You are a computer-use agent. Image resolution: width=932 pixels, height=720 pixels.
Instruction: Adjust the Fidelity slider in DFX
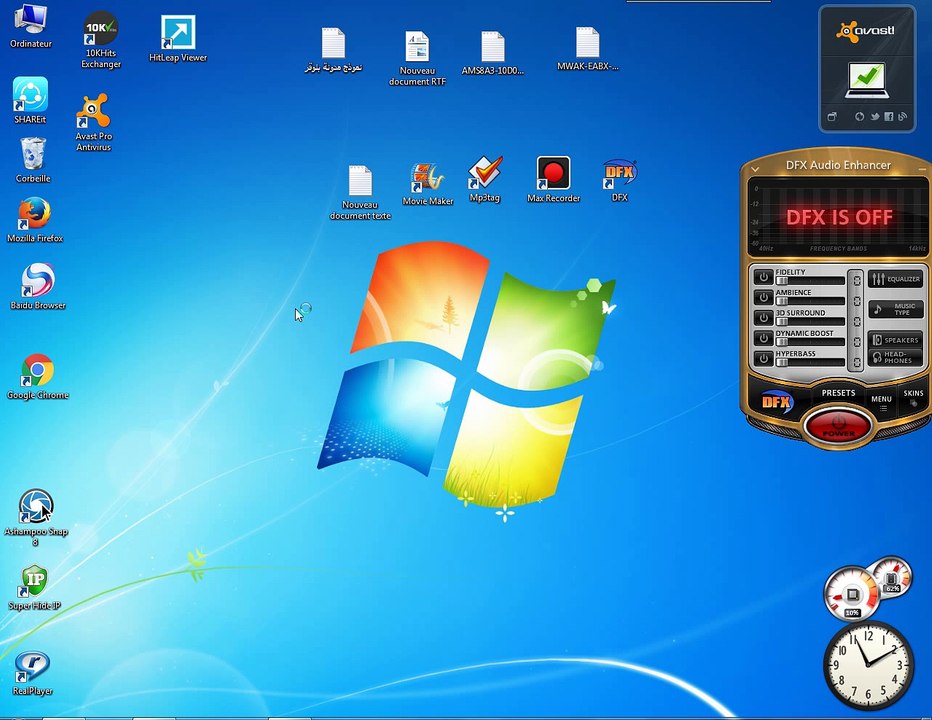810,281
